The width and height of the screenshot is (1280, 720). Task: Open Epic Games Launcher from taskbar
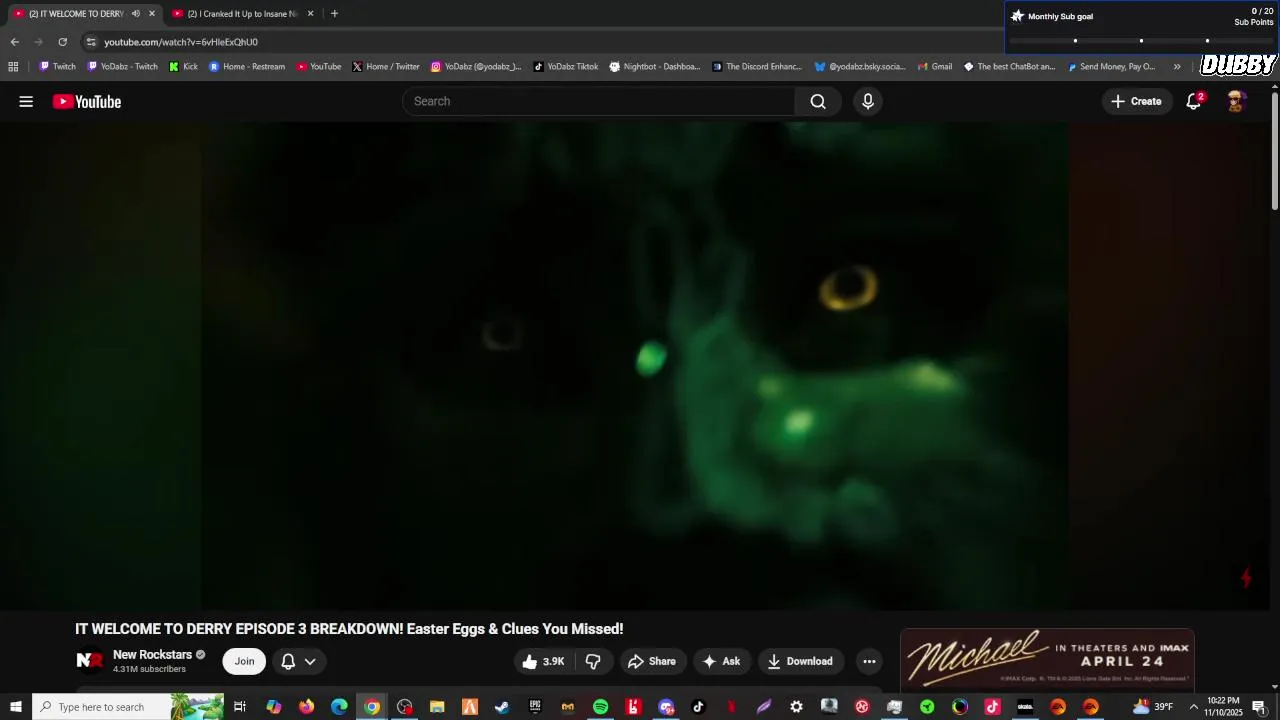tap(535, 707)
